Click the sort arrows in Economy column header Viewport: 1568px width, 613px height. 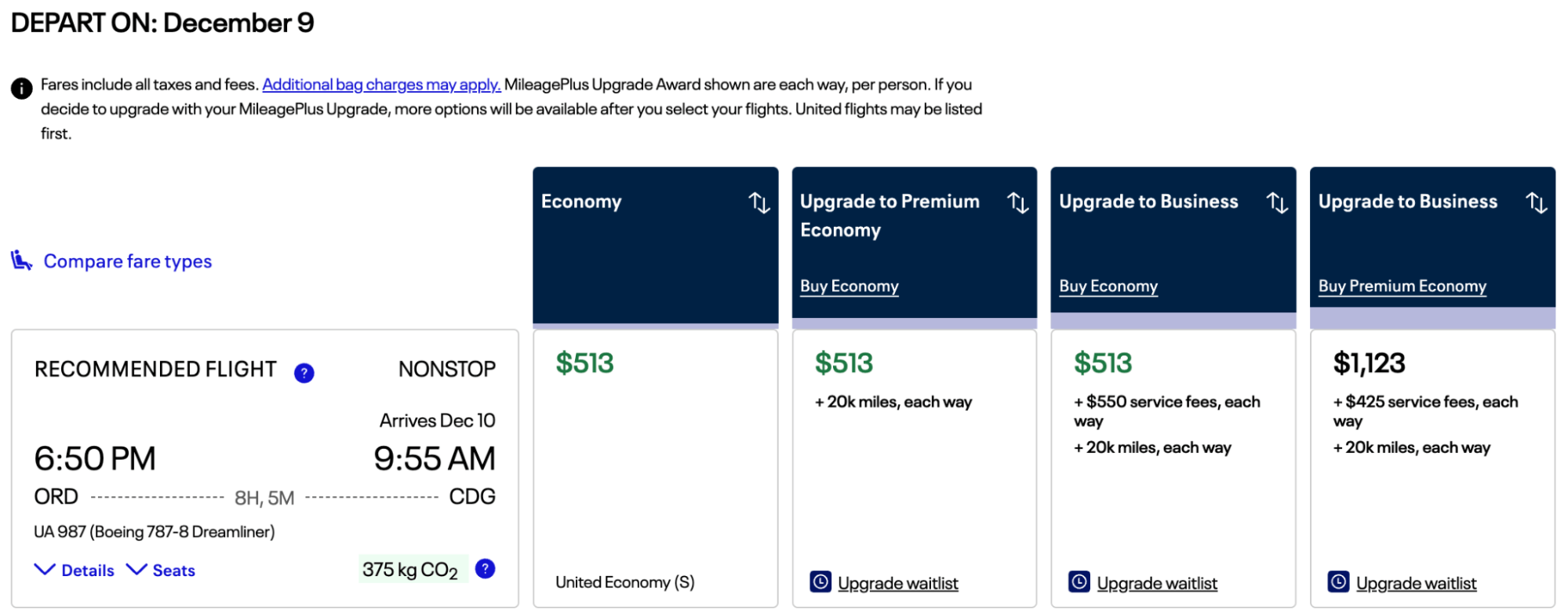pos(759,203)
